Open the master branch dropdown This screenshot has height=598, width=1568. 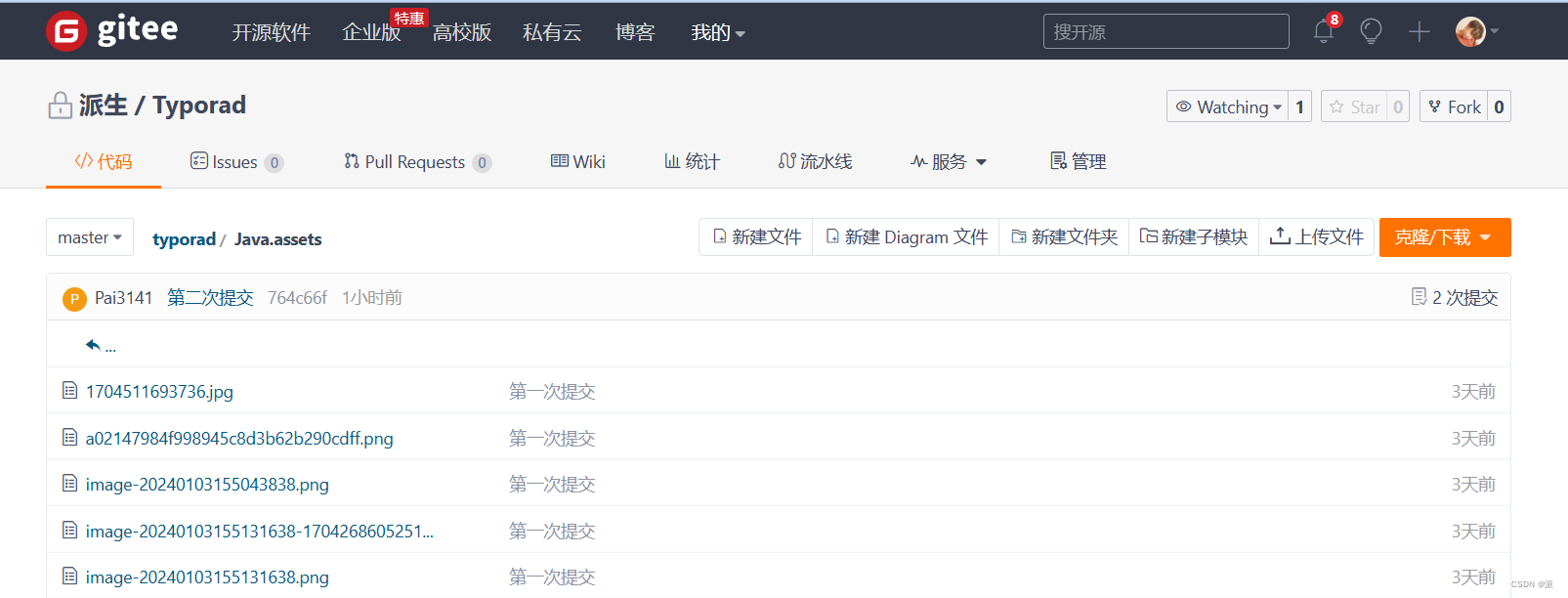(x=90, y=237)
